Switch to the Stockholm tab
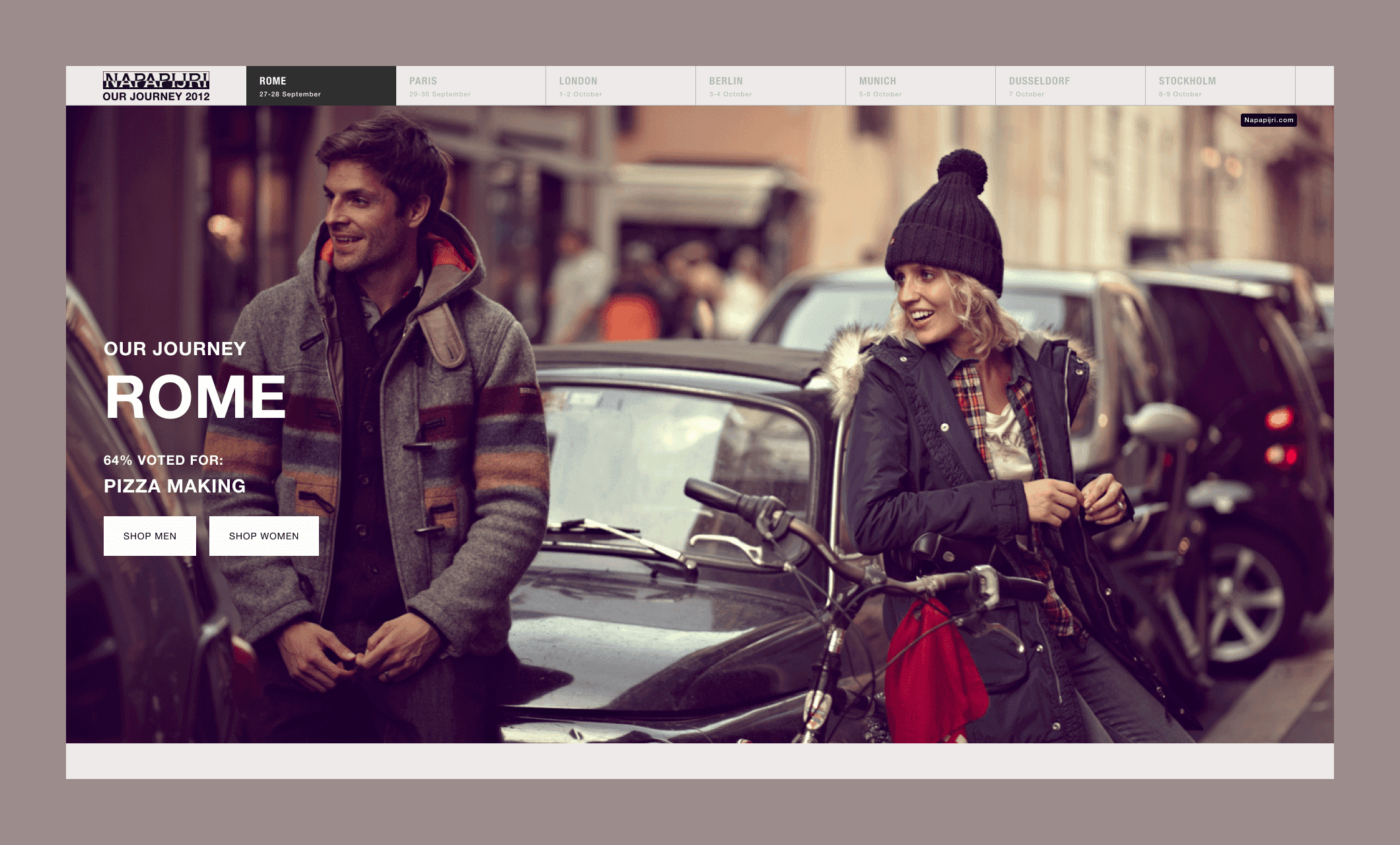 click(x=1220, y=86)
